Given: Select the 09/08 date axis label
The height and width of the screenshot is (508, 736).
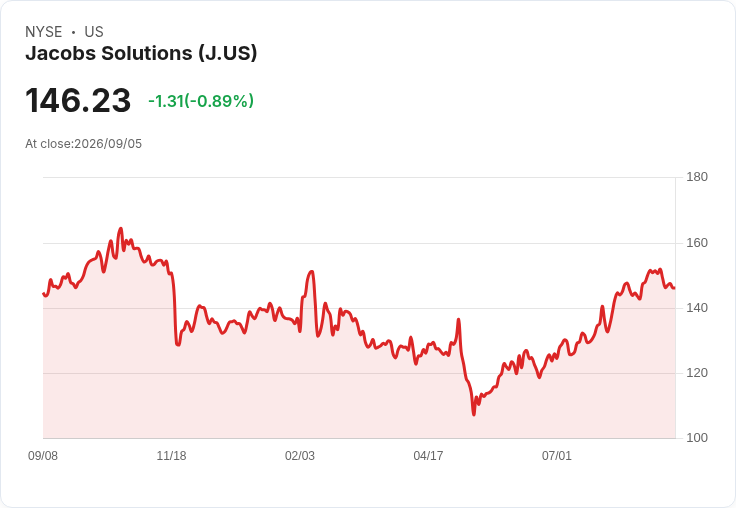Looking at the screenshot, I should (43, 455).
